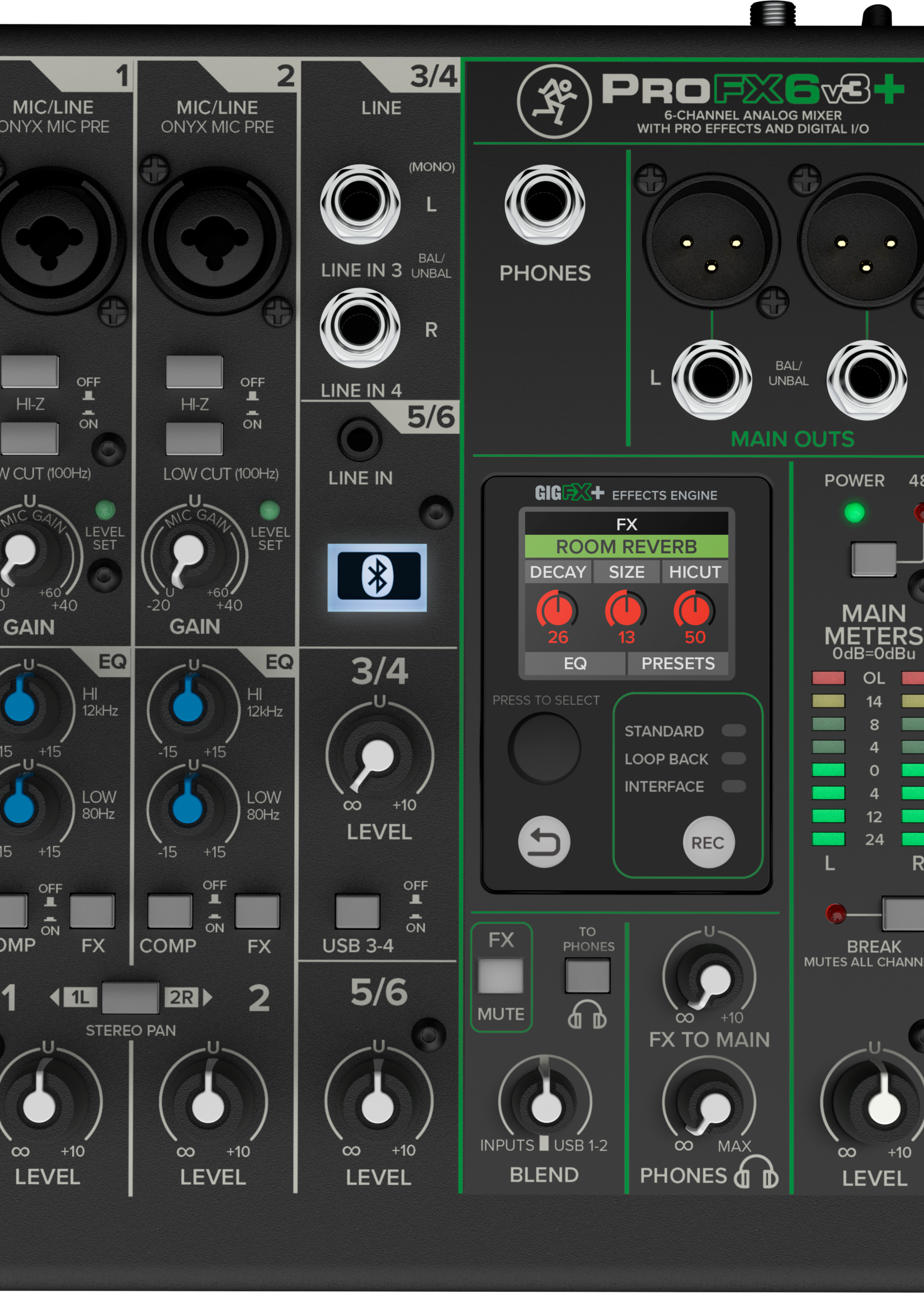Image resolution: width=924 pixels, height=1294 pixels.
Task: Click channel 2 Level Set LED
Action: tap(269, 510)
